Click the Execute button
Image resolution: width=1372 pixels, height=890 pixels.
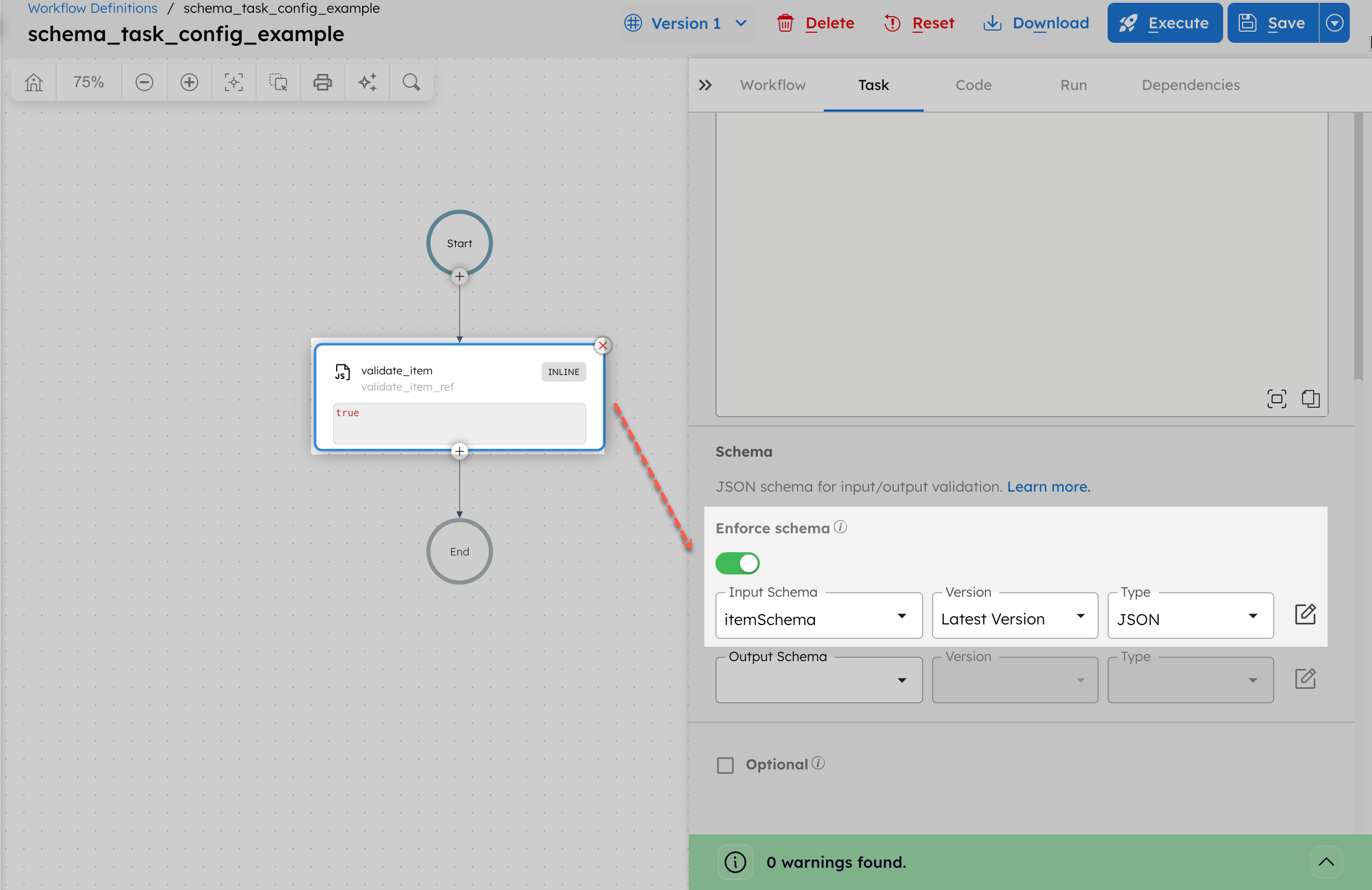(1165, 22)
